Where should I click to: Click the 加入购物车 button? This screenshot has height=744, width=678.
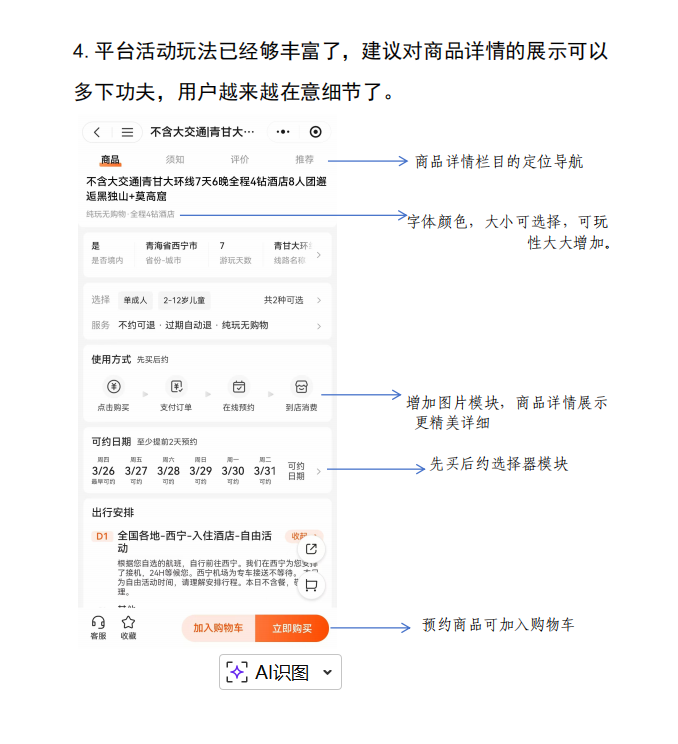point(218,628)
